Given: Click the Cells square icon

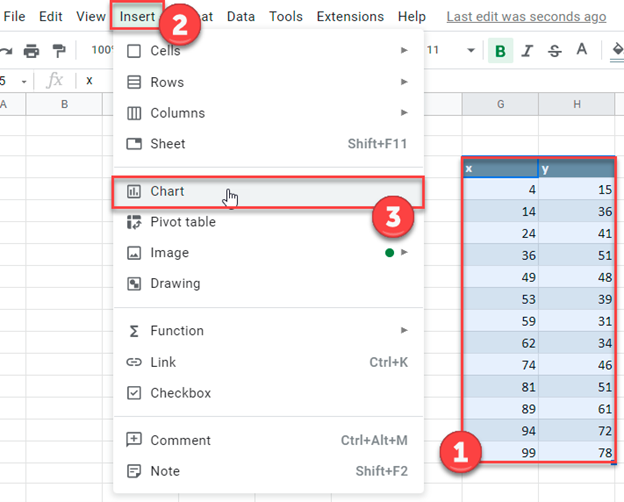Looking at the screenshot, I should pos(134,51).
